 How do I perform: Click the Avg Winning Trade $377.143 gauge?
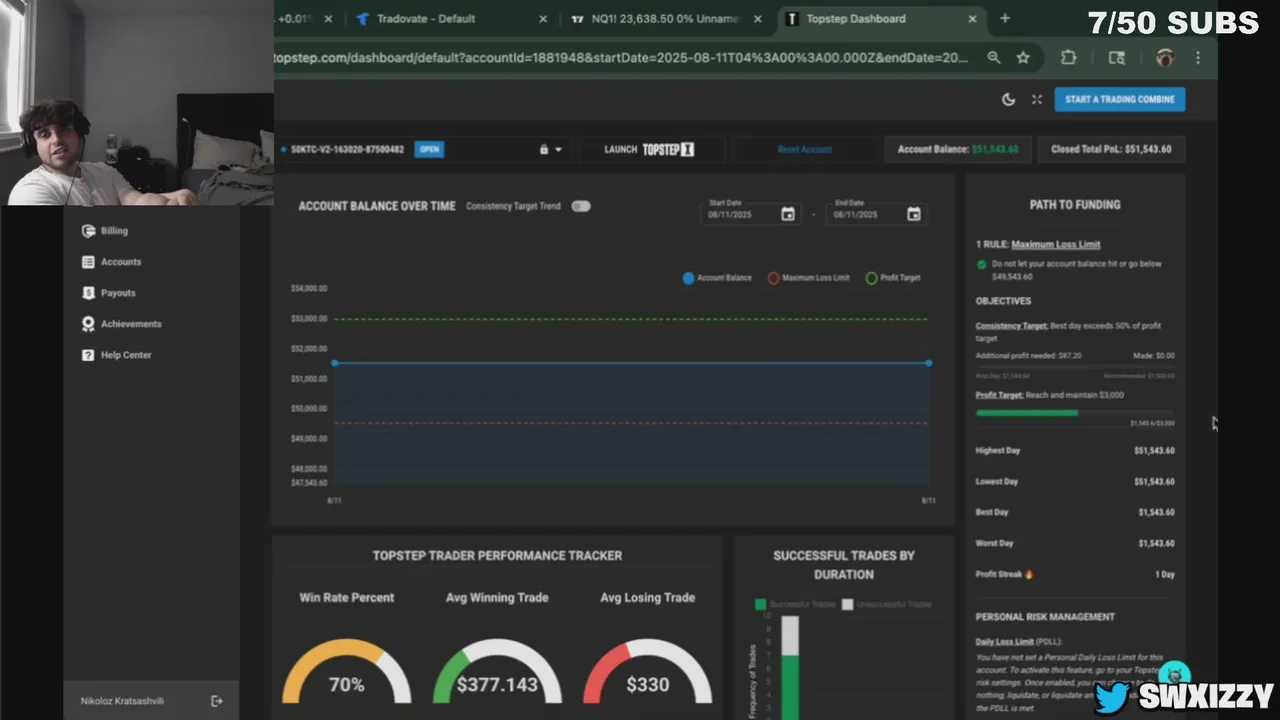[x=497, y=672]
